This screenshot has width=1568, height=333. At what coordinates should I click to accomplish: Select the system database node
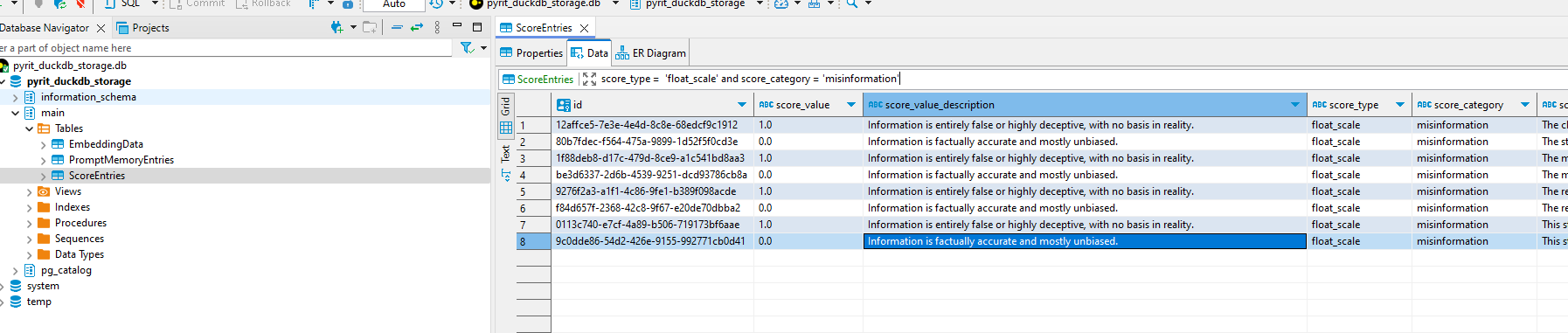tap(43, 286)
